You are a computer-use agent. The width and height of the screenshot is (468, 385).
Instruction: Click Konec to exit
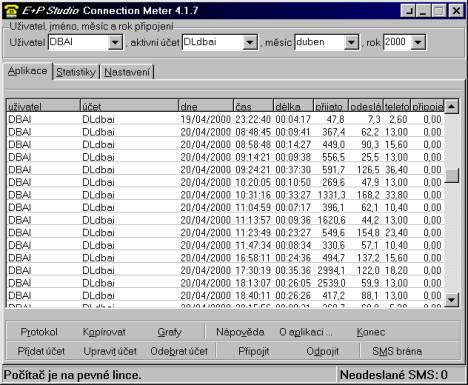click(x=371, y=332)
